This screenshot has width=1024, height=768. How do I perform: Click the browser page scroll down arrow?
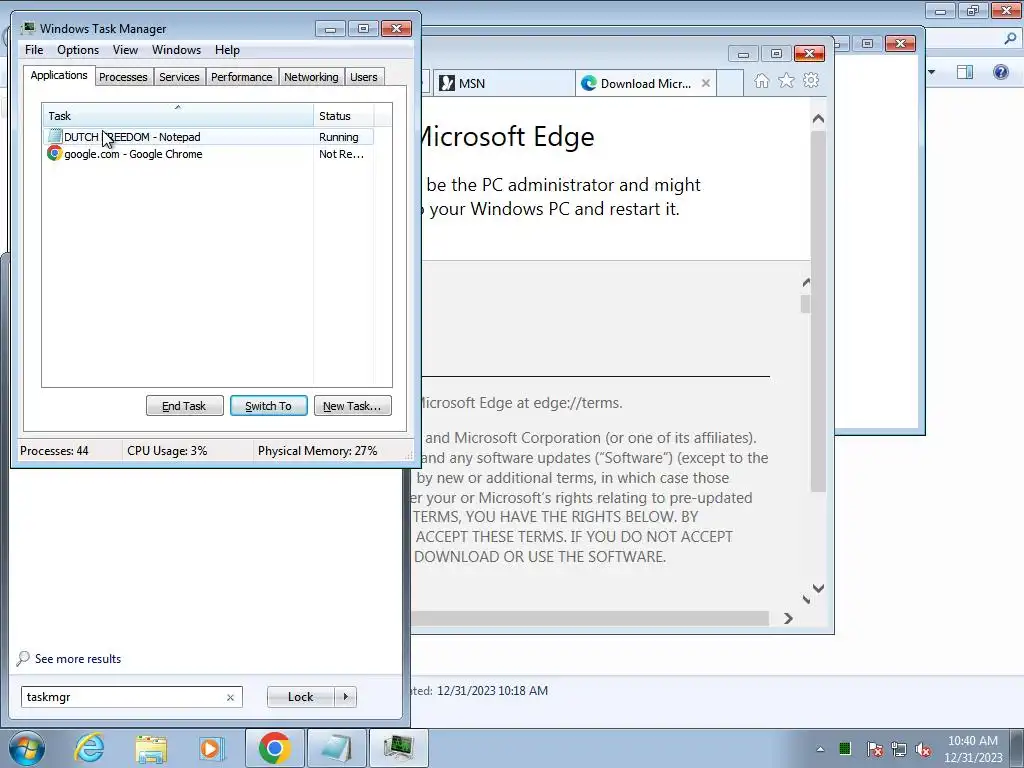pyautogui.click(x=818, y=588)
